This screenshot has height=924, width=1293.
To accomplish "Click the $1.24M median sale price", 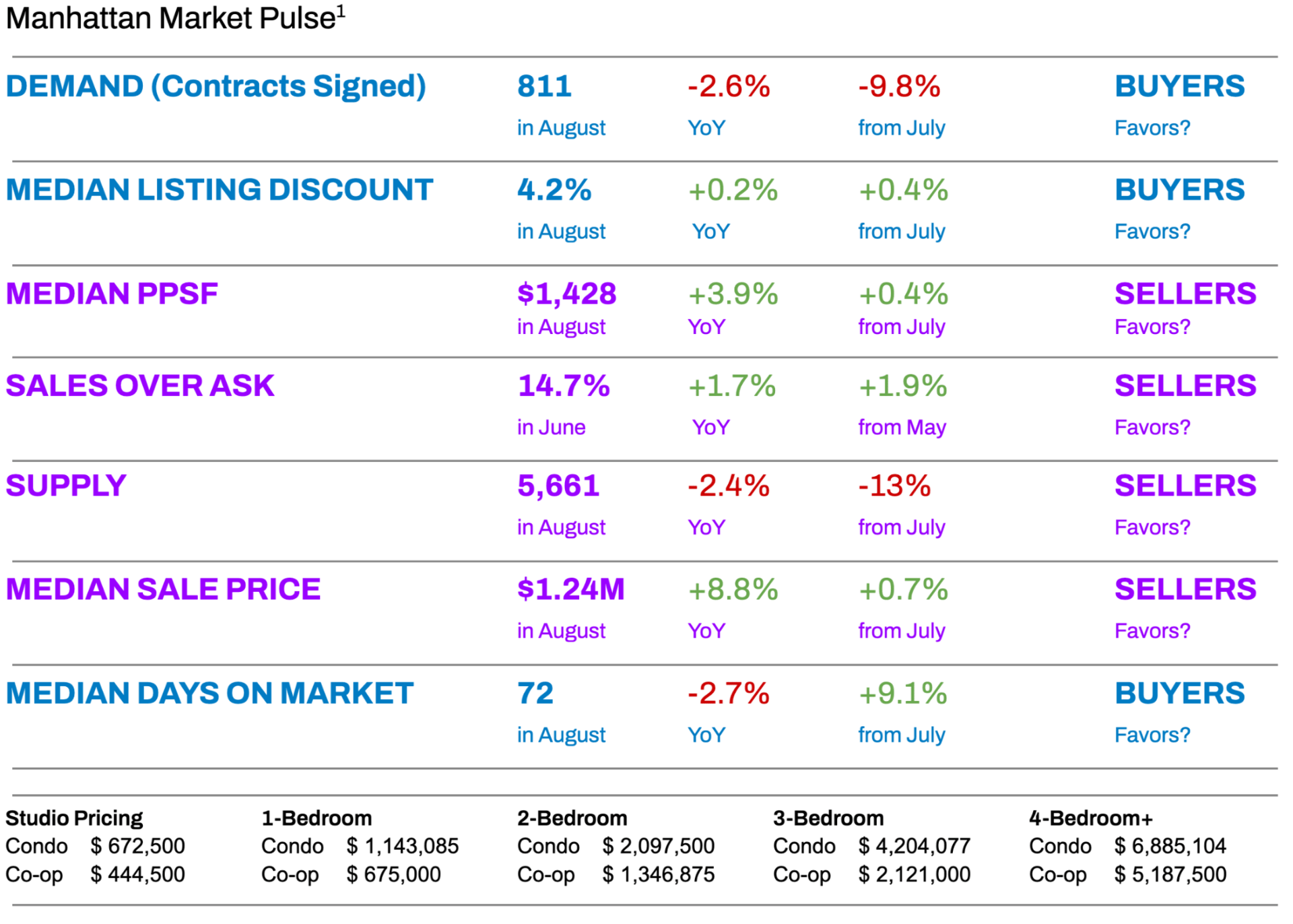I will (x=570, y=589).
